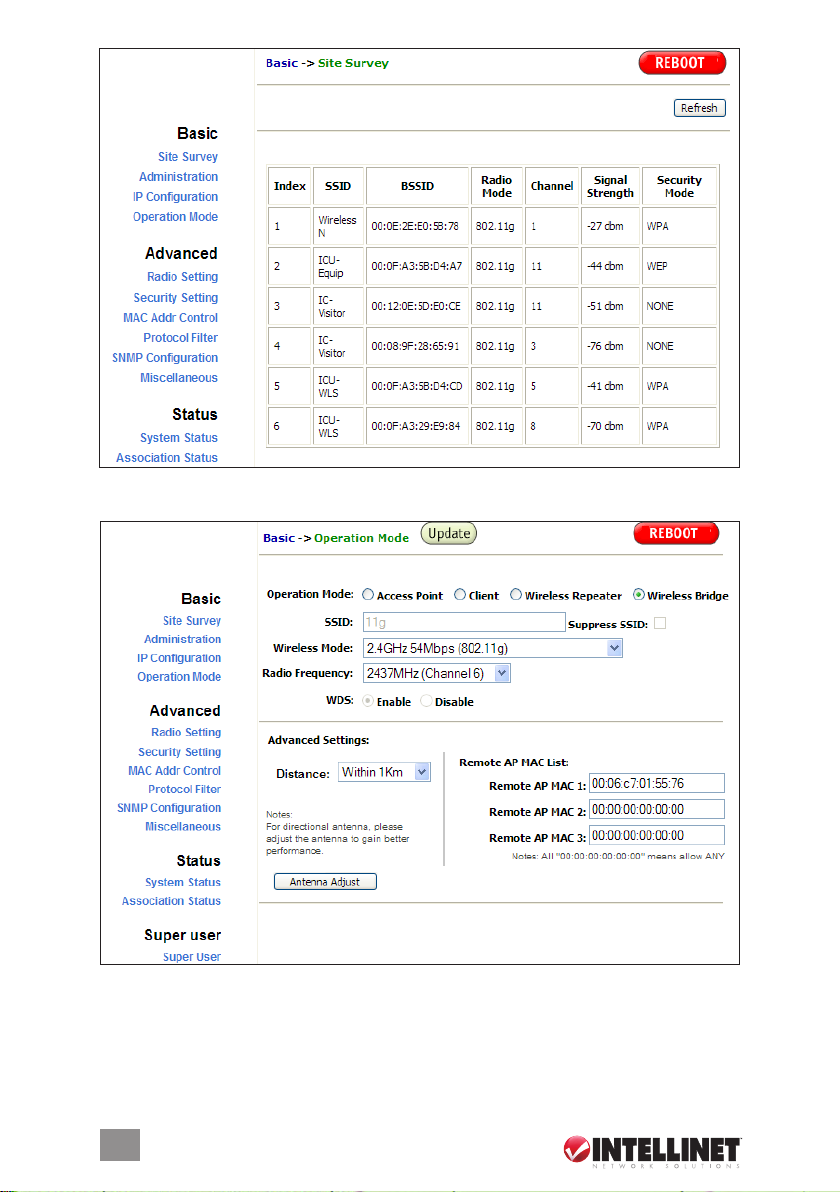Open Operation Mode in the lower sidebar

click(179, 677)
